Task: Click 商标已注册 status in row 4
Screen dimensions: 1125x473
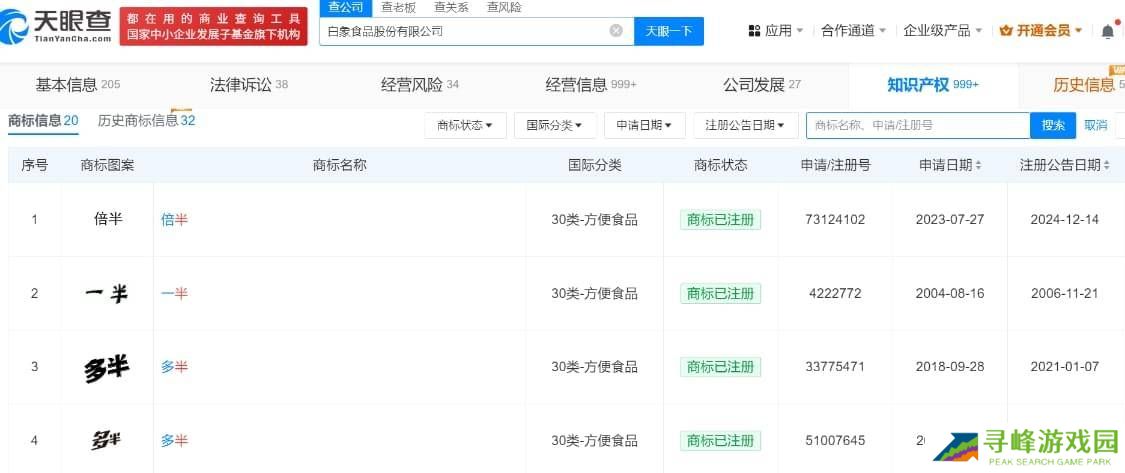Action: click(720, 440)
